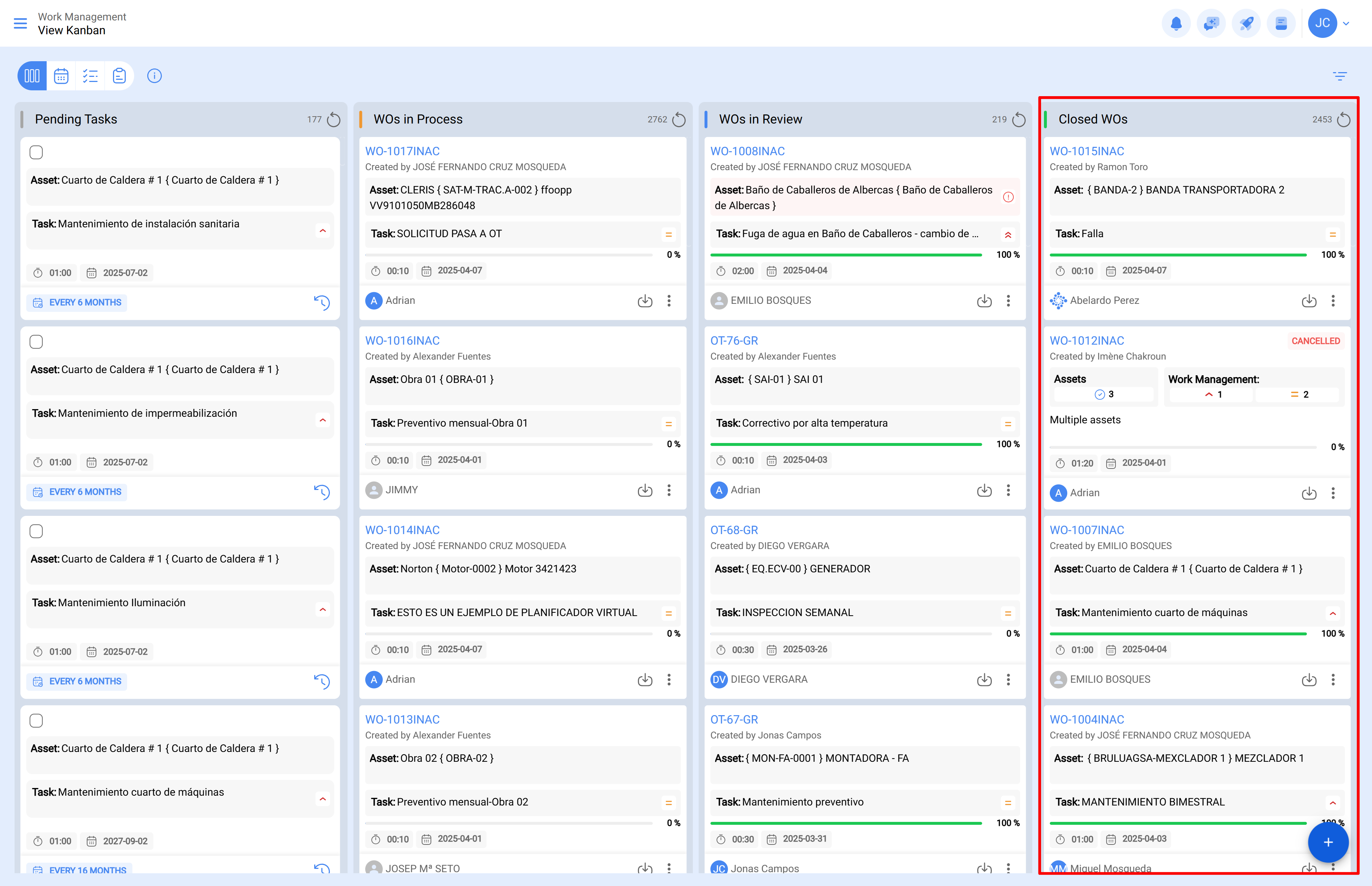The width and height of the screenshot is (1372, 886).
Task: Check the Mantenimiento de instalación sanitaria task
Action: tap(36, 152)
